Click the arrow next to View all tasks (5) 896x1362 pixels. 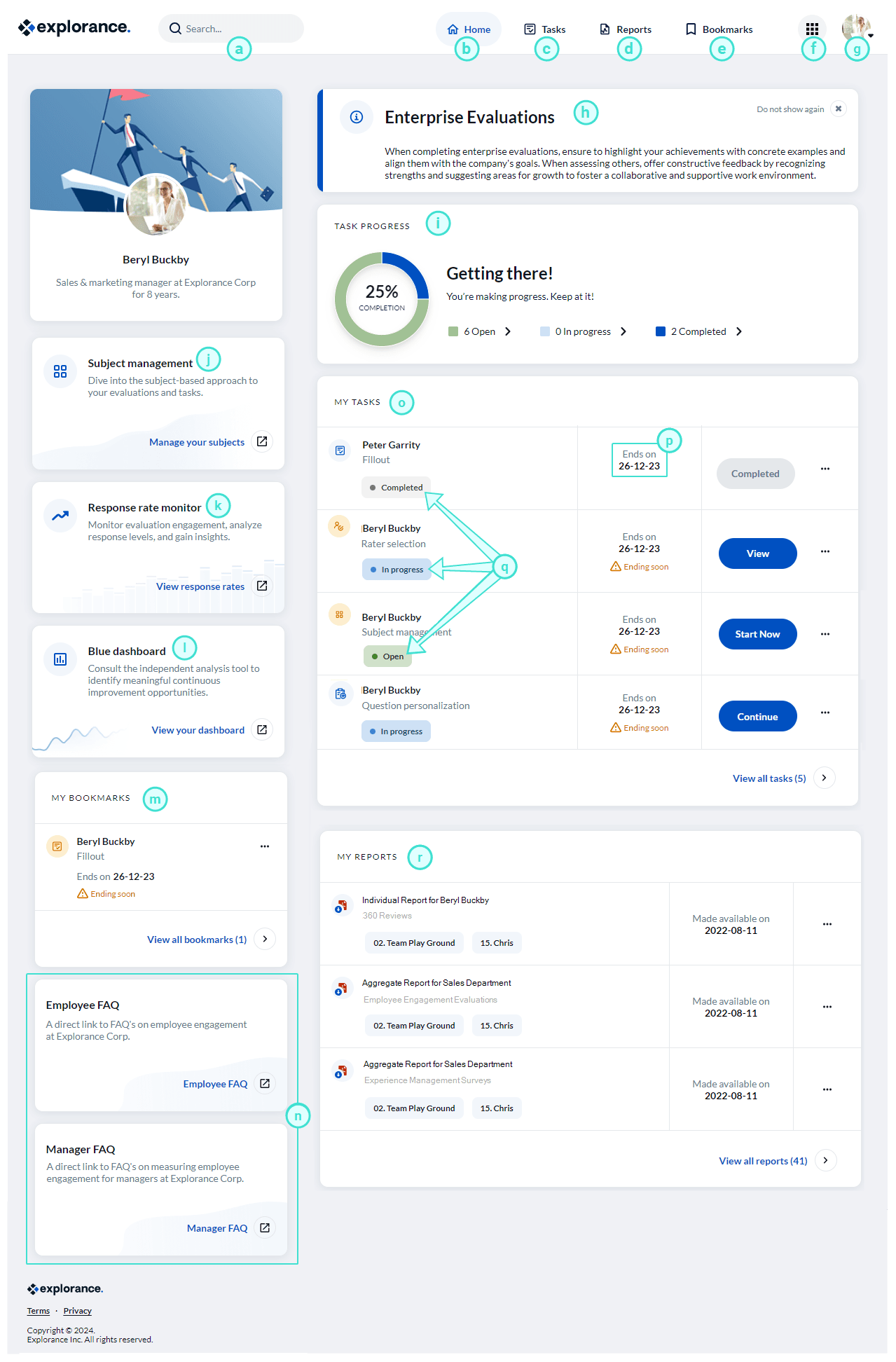click(x=825, y=778)
